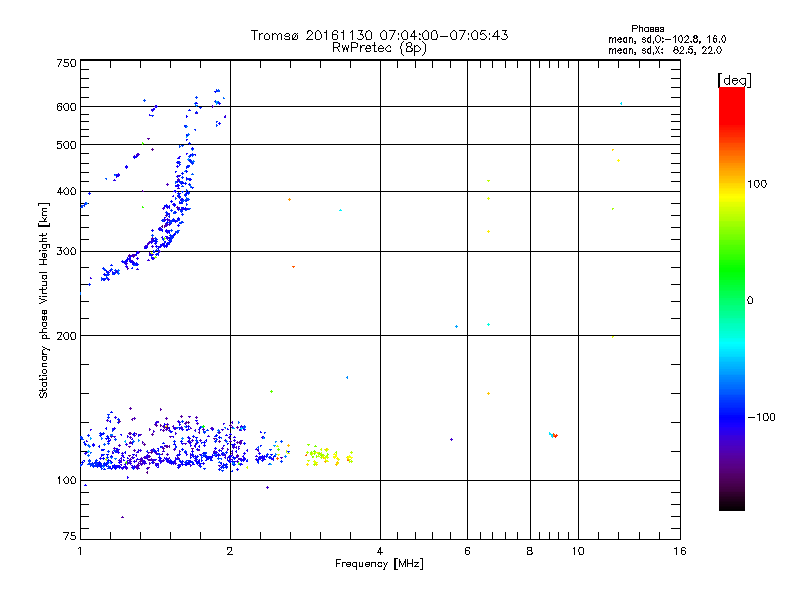Click the phase colorbar gradient
The width and height of the screenshot is (800, 600).
(732, 298)
